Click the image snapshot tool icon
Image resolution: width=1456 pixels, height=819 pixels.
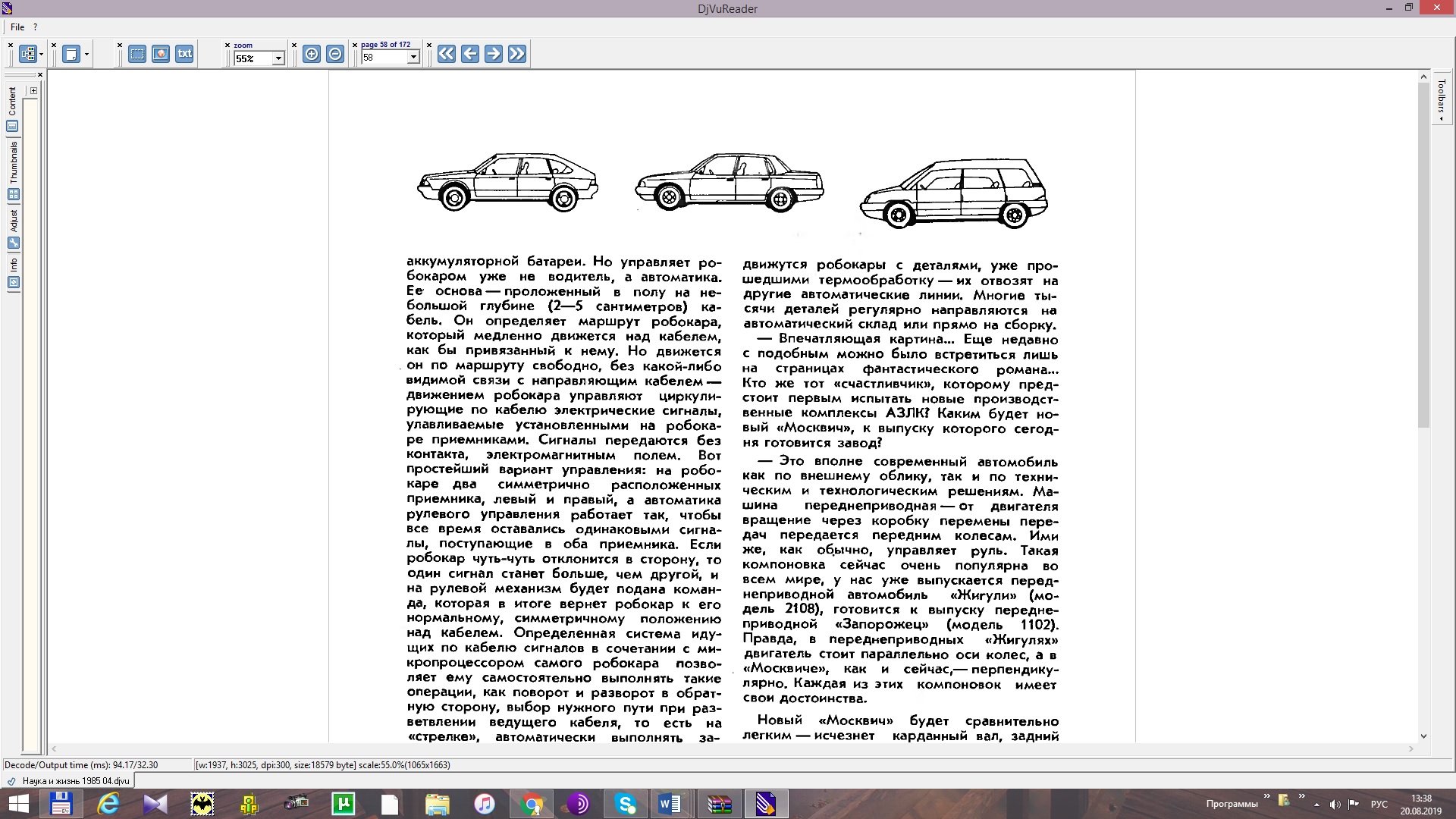tap(161, 54)
